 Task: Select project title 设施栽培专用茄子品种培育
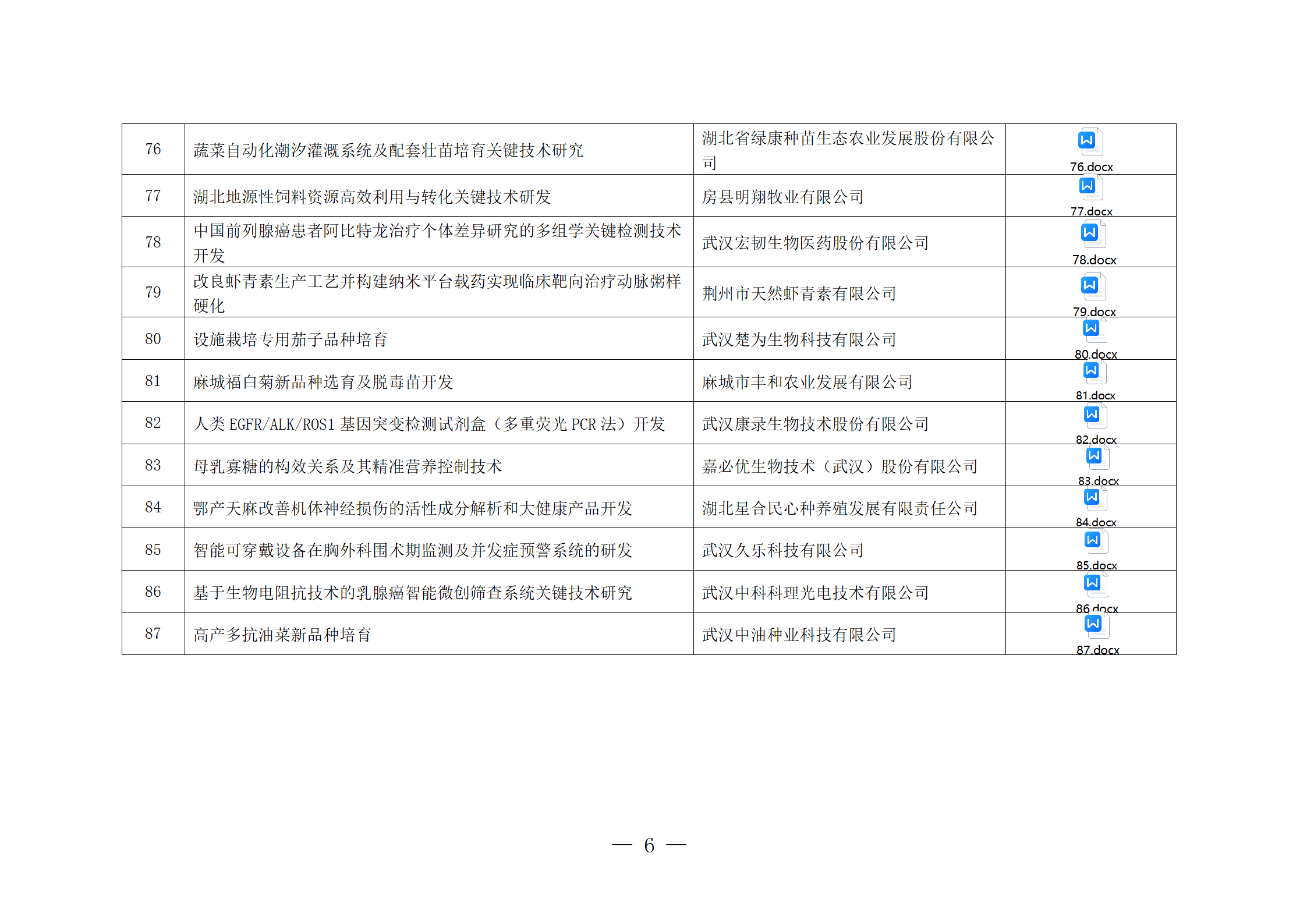pyautogui.click(x=291, y=339)
